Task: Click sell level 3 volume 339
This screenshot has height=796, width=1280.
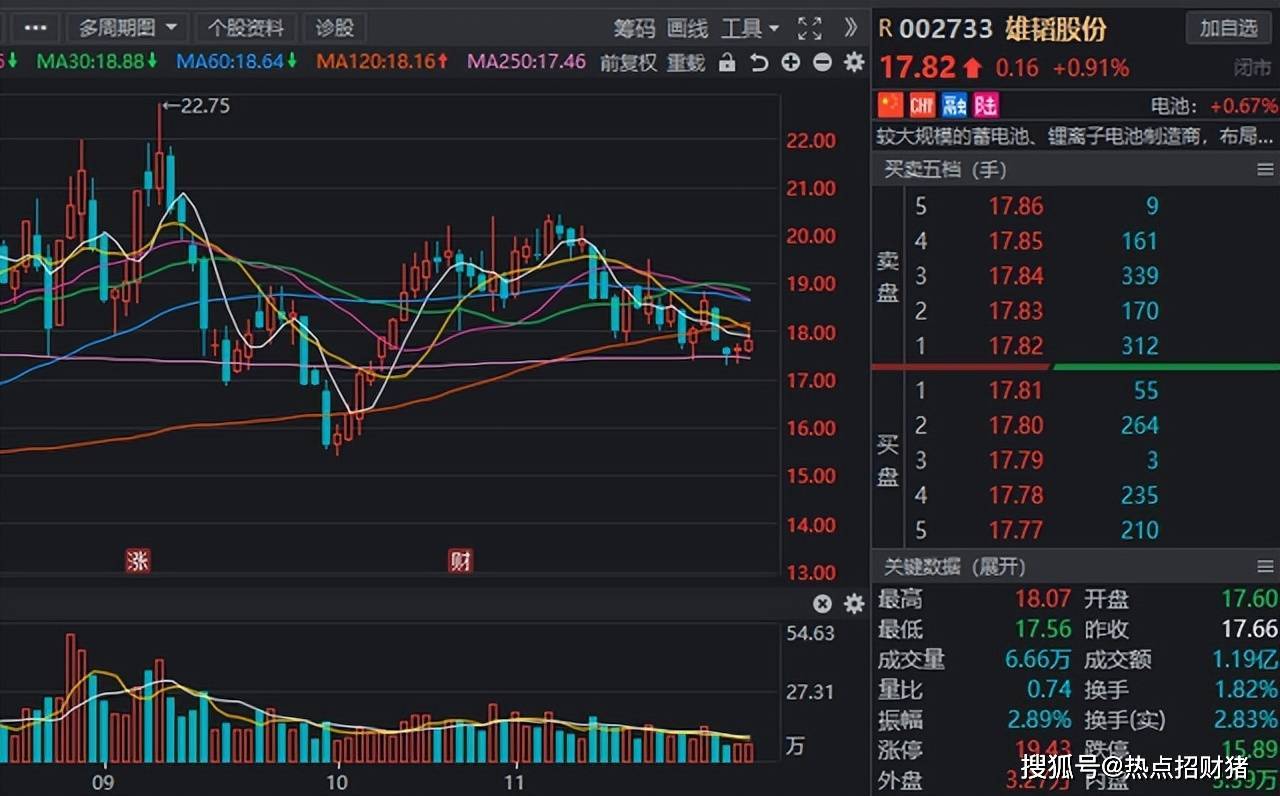Action: point(1140,276)
